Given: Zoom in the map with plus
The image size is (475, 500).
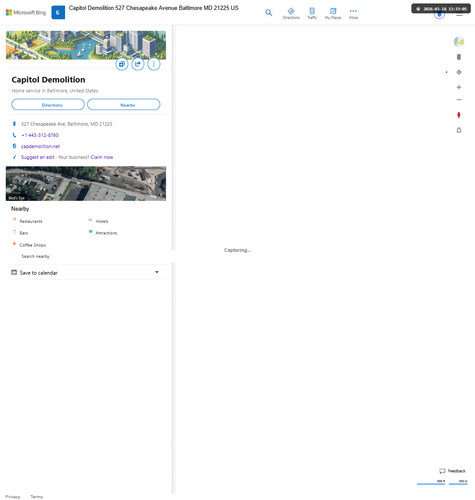Looking at the screenshot, I should pos(459,87).
